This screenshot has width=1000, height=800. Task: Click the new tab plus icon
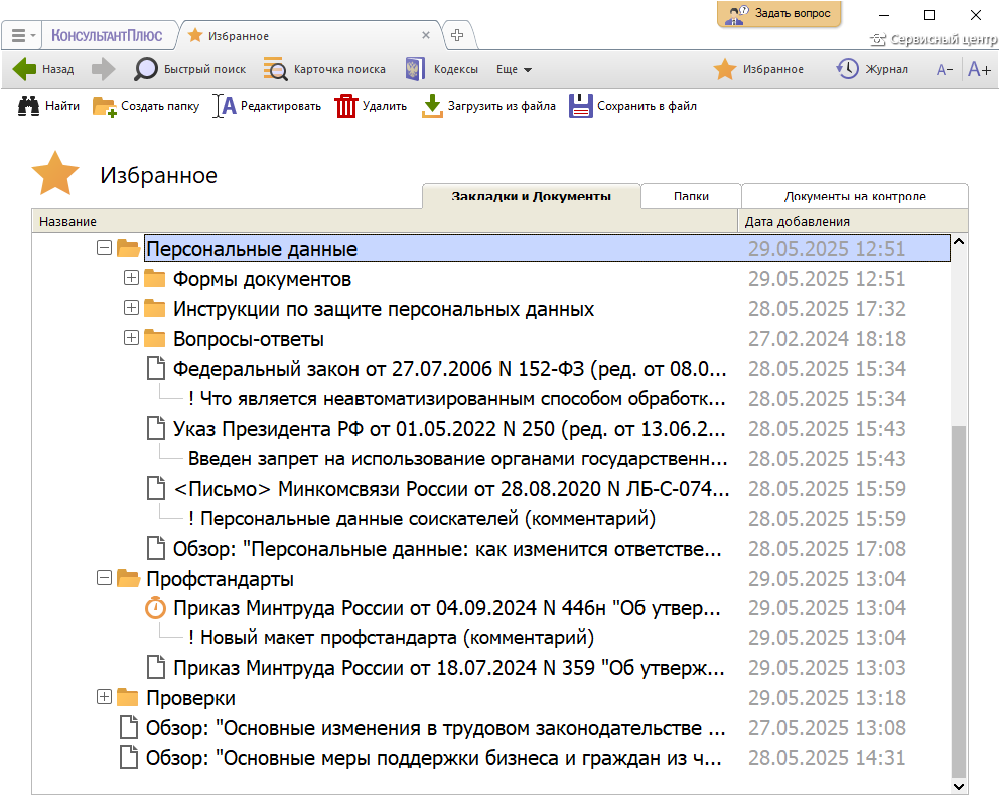[x=457, y=35]
